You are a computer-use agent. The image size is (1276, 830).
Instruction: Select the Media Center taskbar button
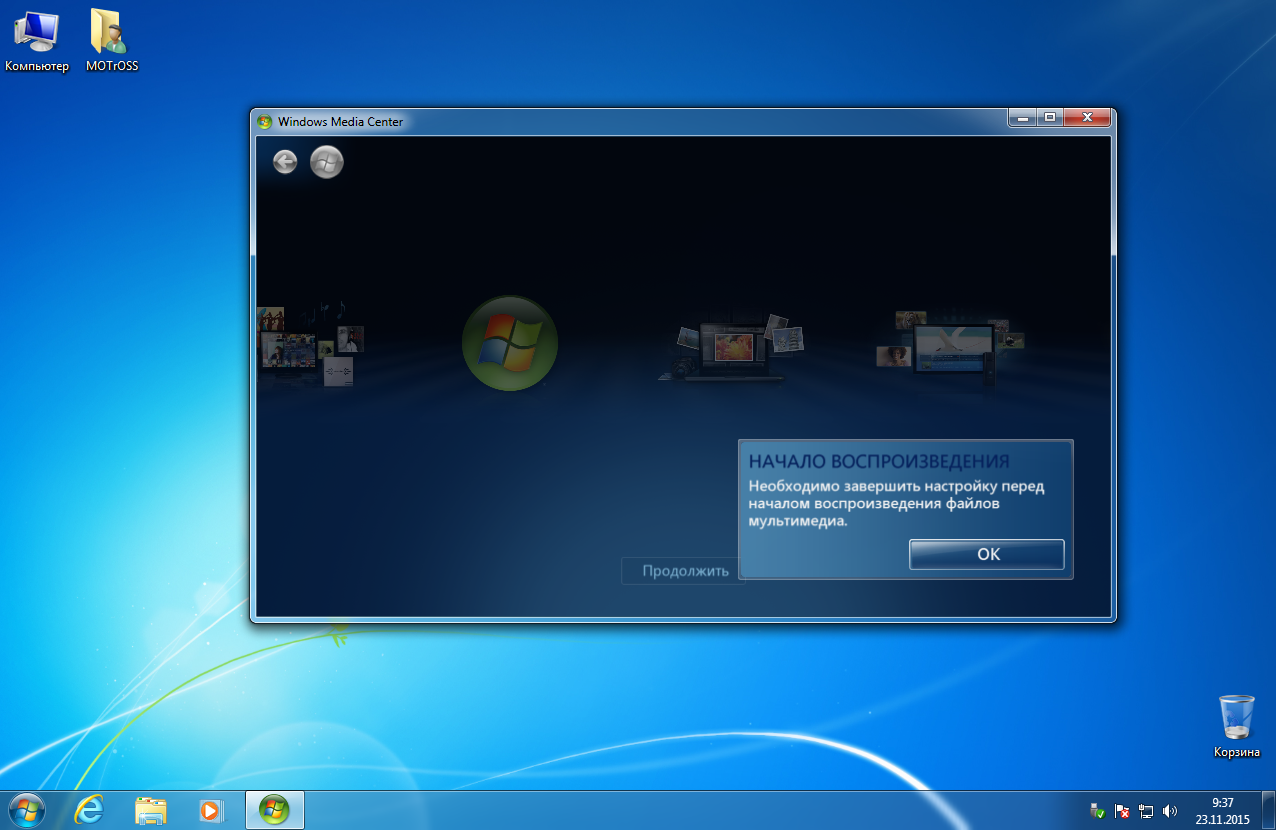[274, 809]
